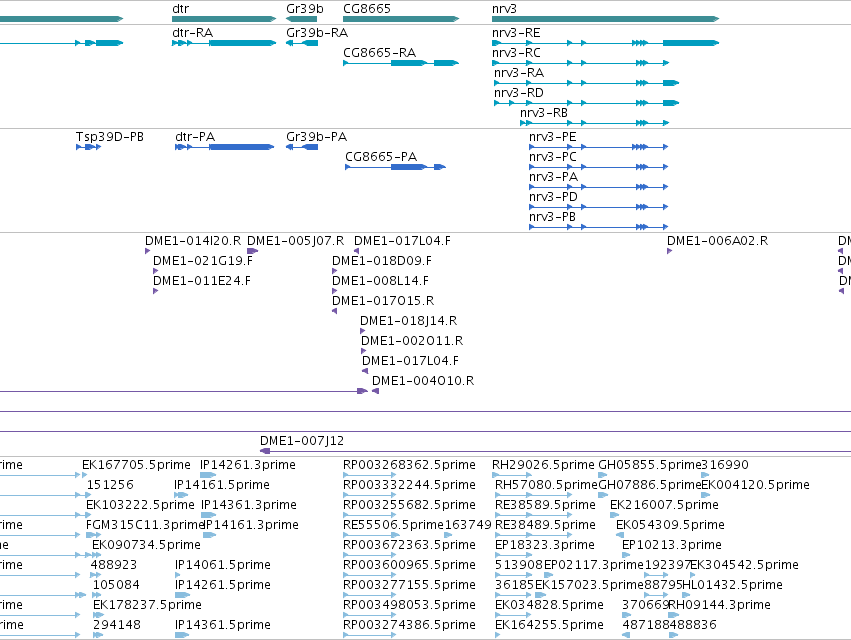Click the RP003255682.5prime EST label
The height and width of the screenshot is (640, 851).
click(x=409, y=505)
